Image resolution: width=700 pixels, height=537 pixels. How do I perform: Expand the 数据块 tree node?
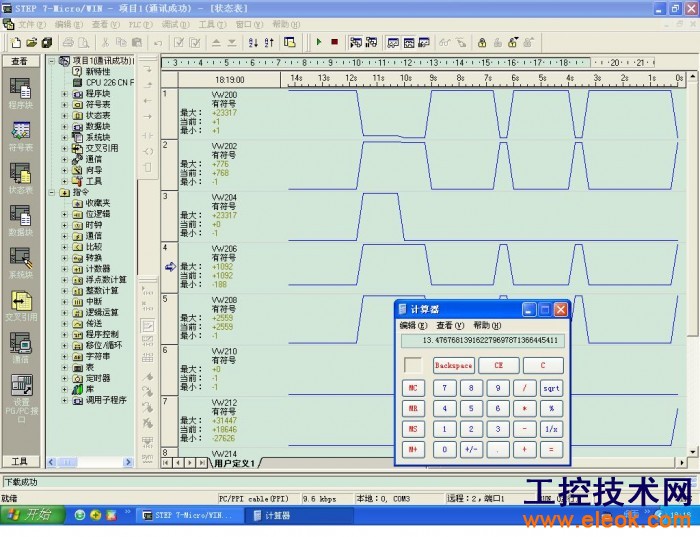point(64,126)
